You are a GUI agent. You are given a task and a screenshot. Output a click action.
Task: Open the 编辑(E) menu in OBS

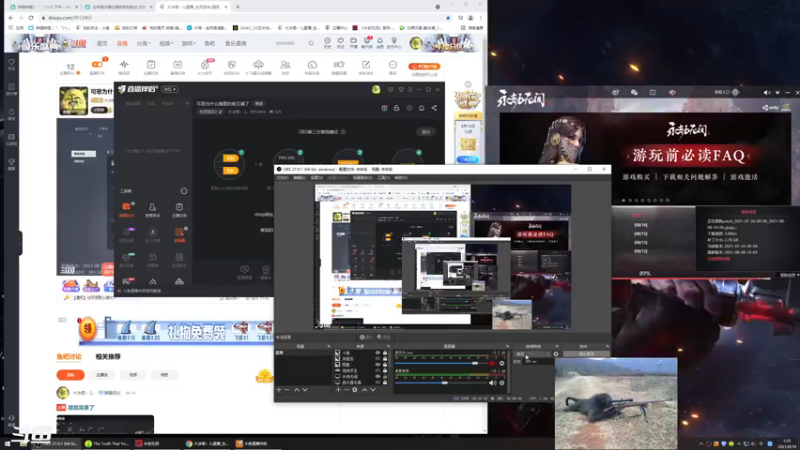tap(299, 178)
